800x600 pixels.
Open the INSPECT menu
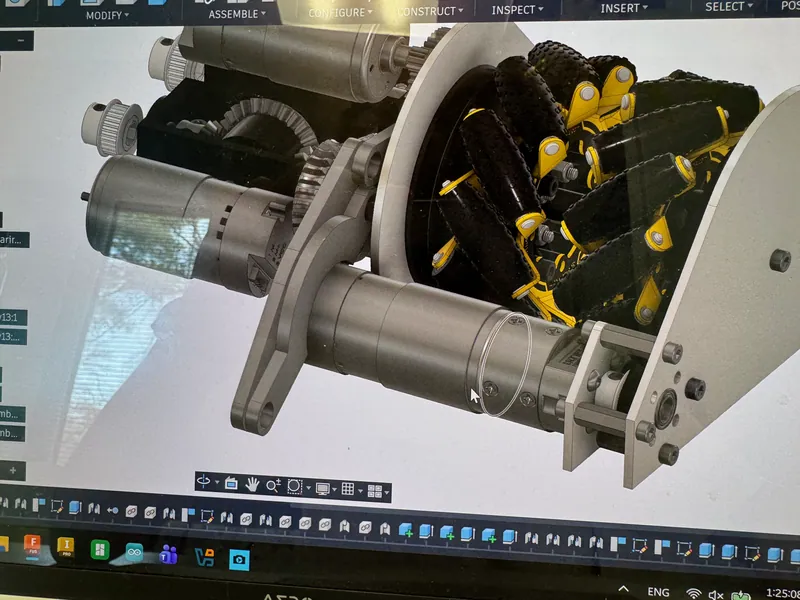pos(517,10)
